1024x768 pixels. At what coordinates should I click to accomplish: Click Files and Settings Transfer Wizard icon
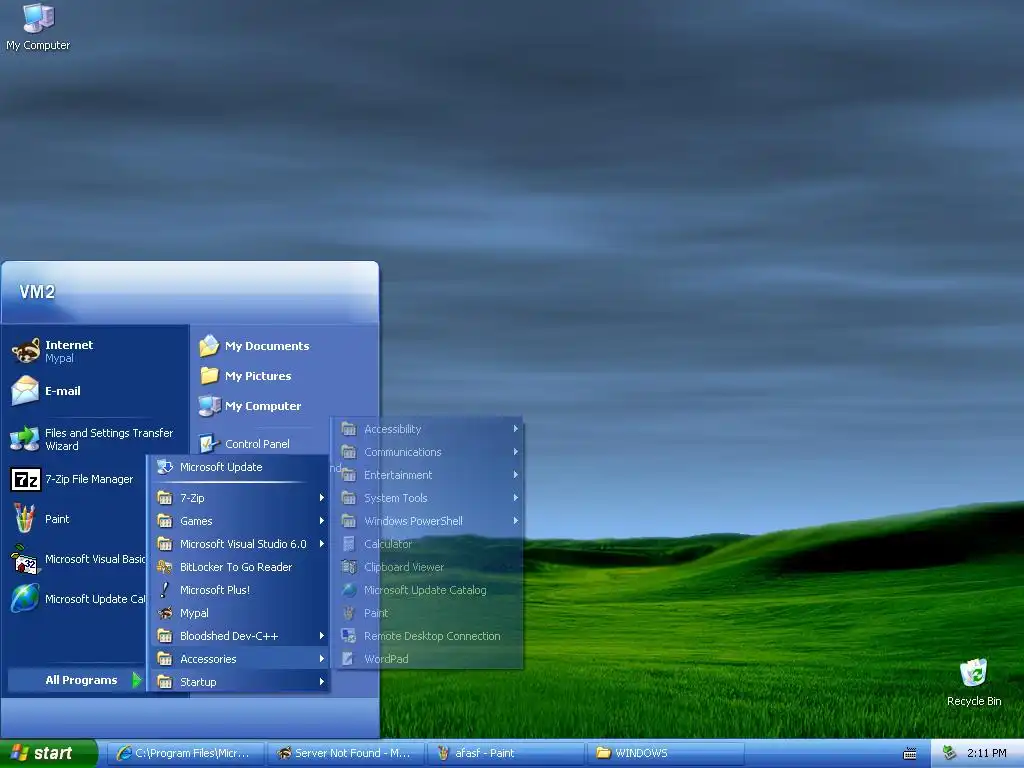(x=25, y=439)
